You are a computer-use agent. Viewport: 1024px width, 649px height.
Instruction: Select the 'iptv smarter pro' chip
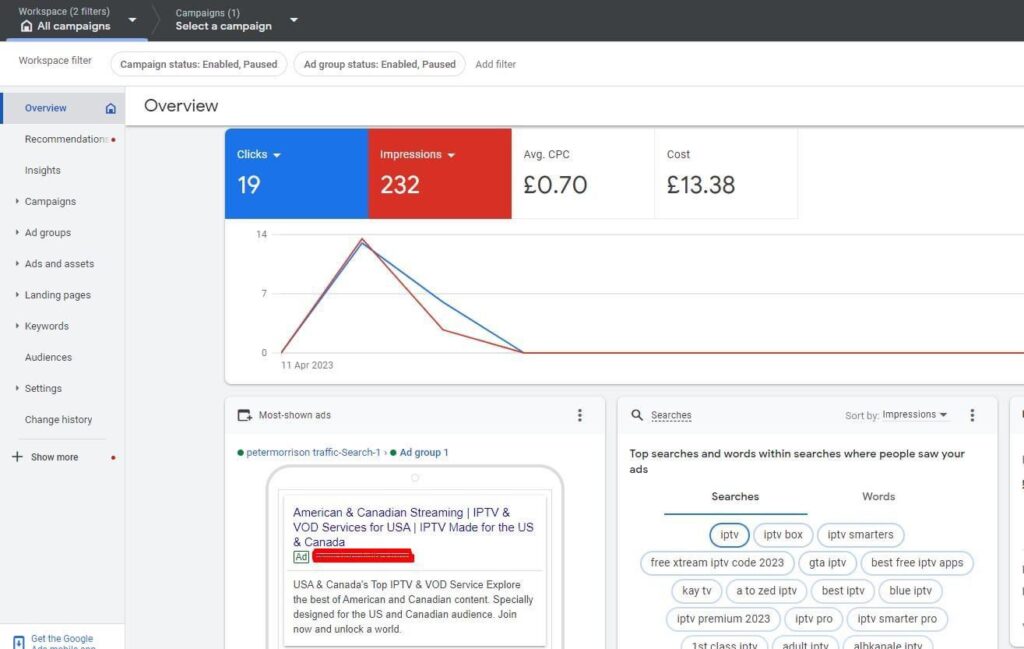897,619
